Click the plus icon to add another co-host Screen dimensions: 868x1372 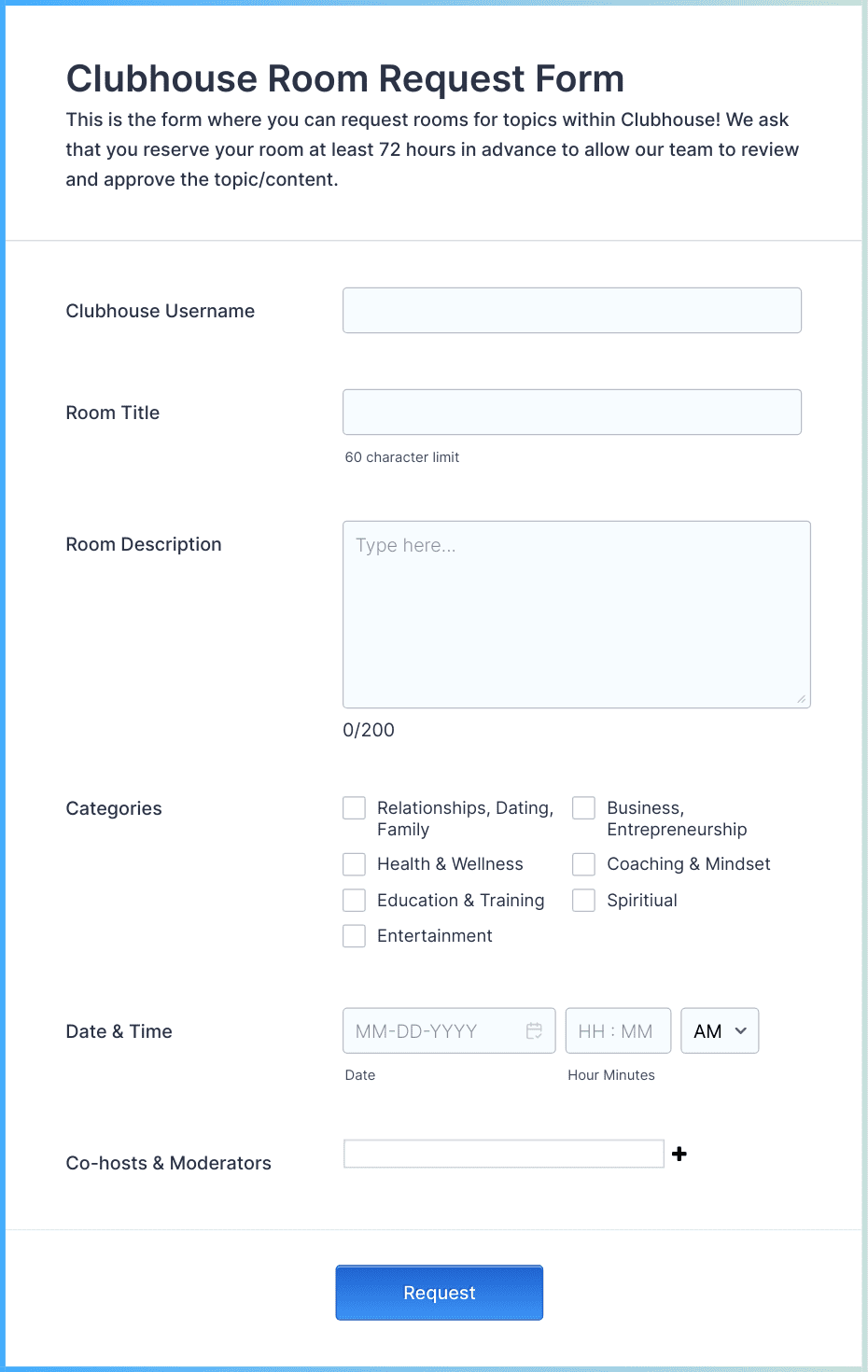[679, 1154]
